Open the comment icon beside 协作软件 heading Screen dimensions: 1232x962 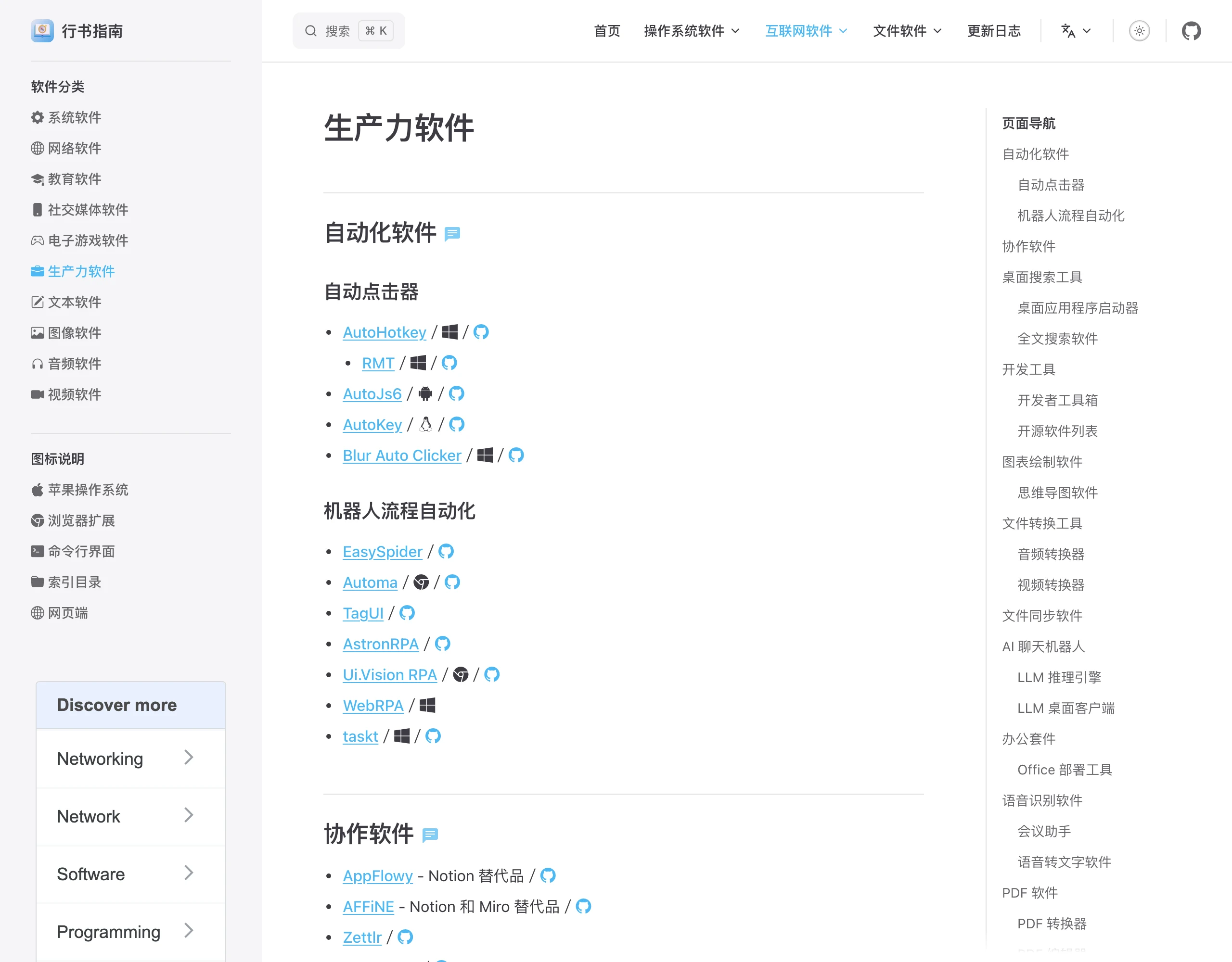tap(430, 835)
